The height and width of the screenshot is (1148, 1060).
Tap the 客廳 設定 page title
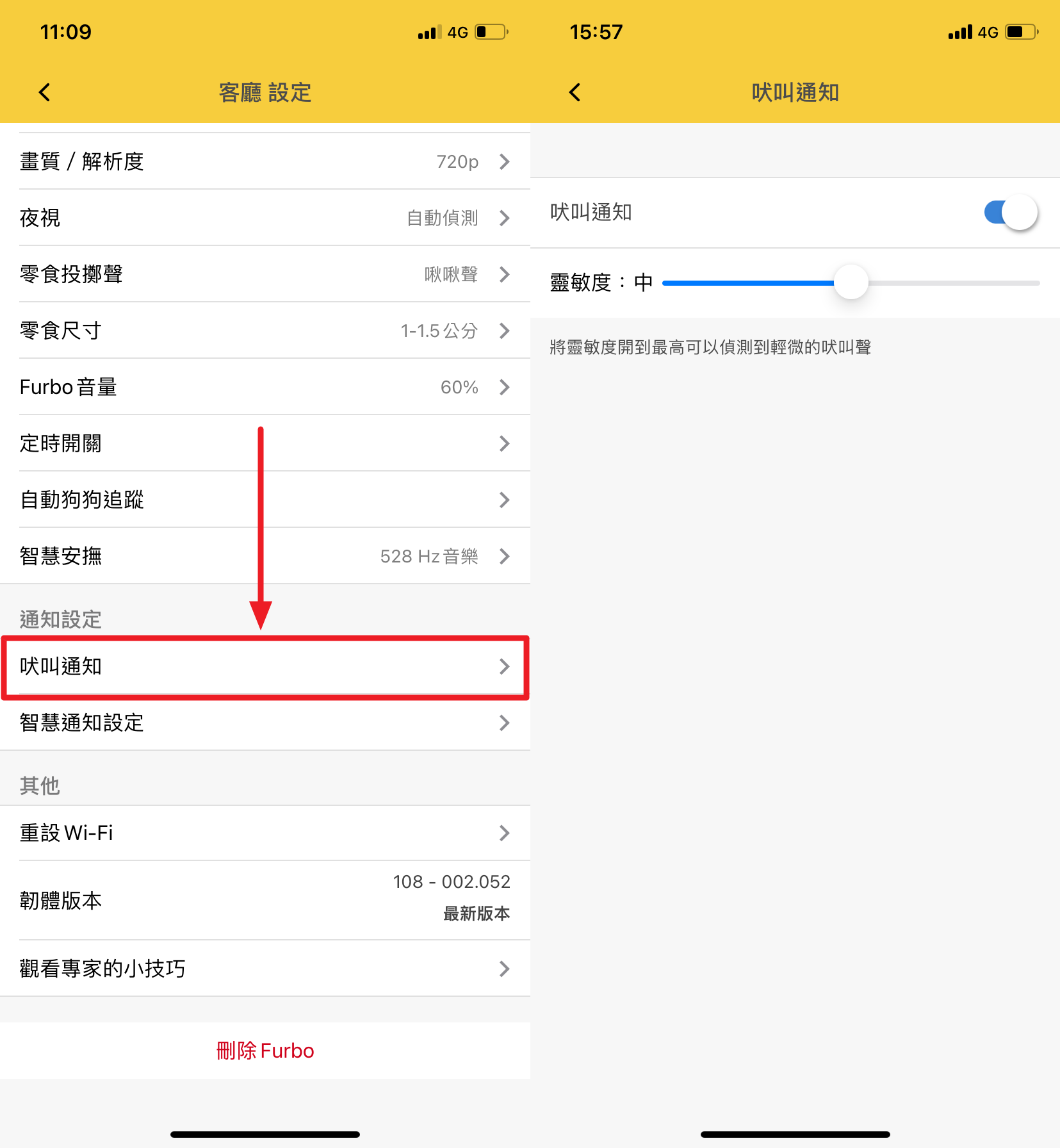265,92
